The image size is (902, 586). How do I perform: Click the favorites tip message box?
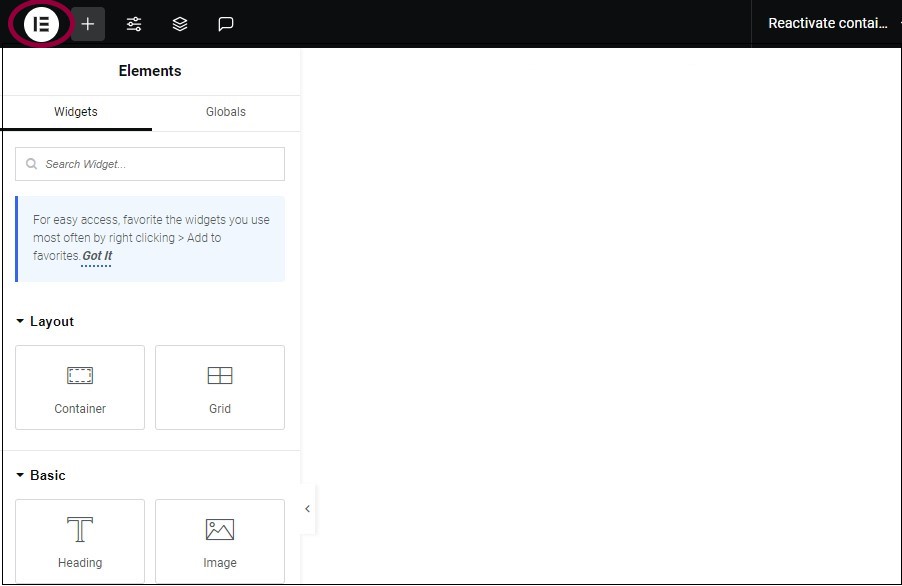click(150, 239)
